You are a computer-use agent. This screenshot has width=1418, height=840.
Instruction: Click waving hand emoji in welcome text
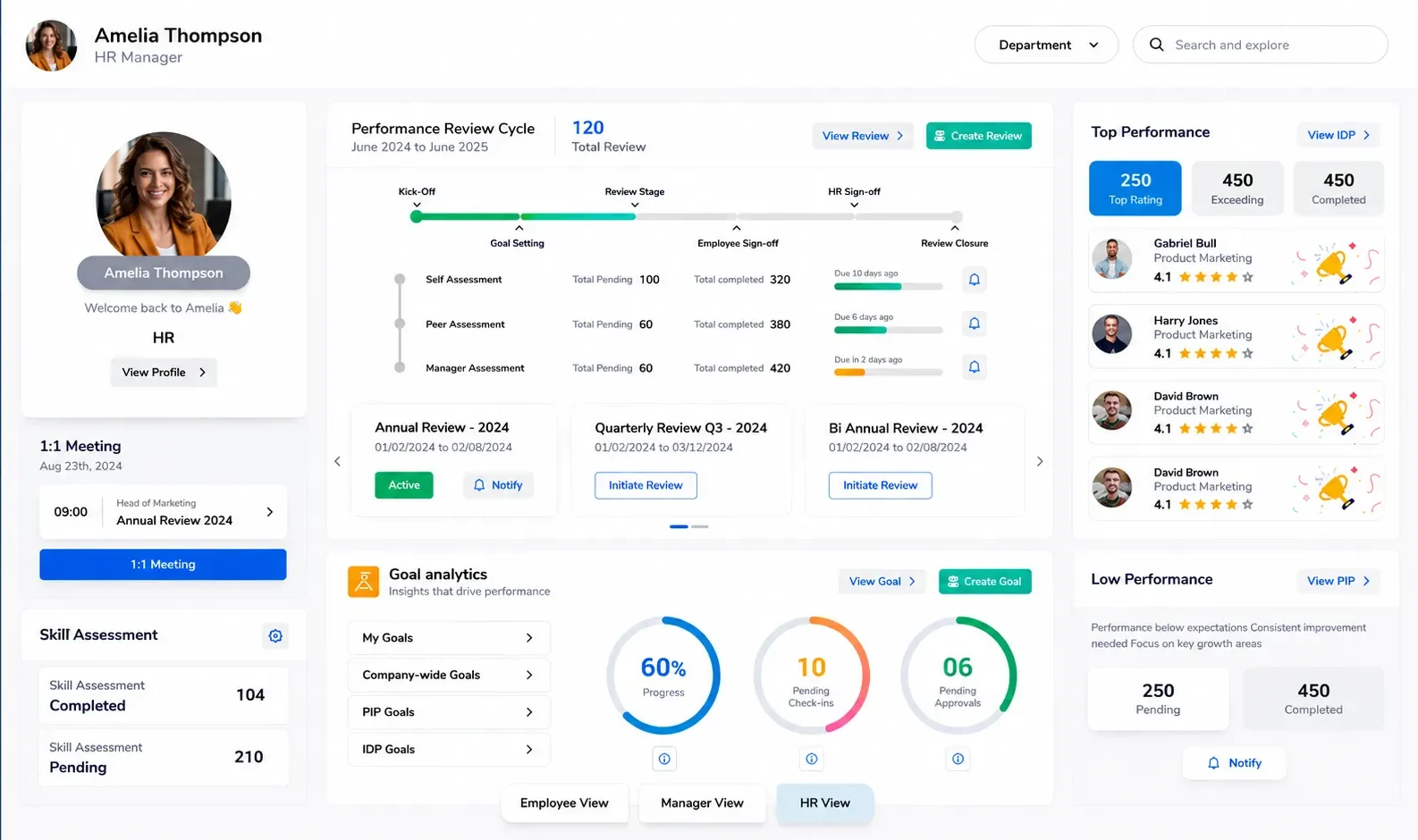pyautogui.click(x=235, y=307)
